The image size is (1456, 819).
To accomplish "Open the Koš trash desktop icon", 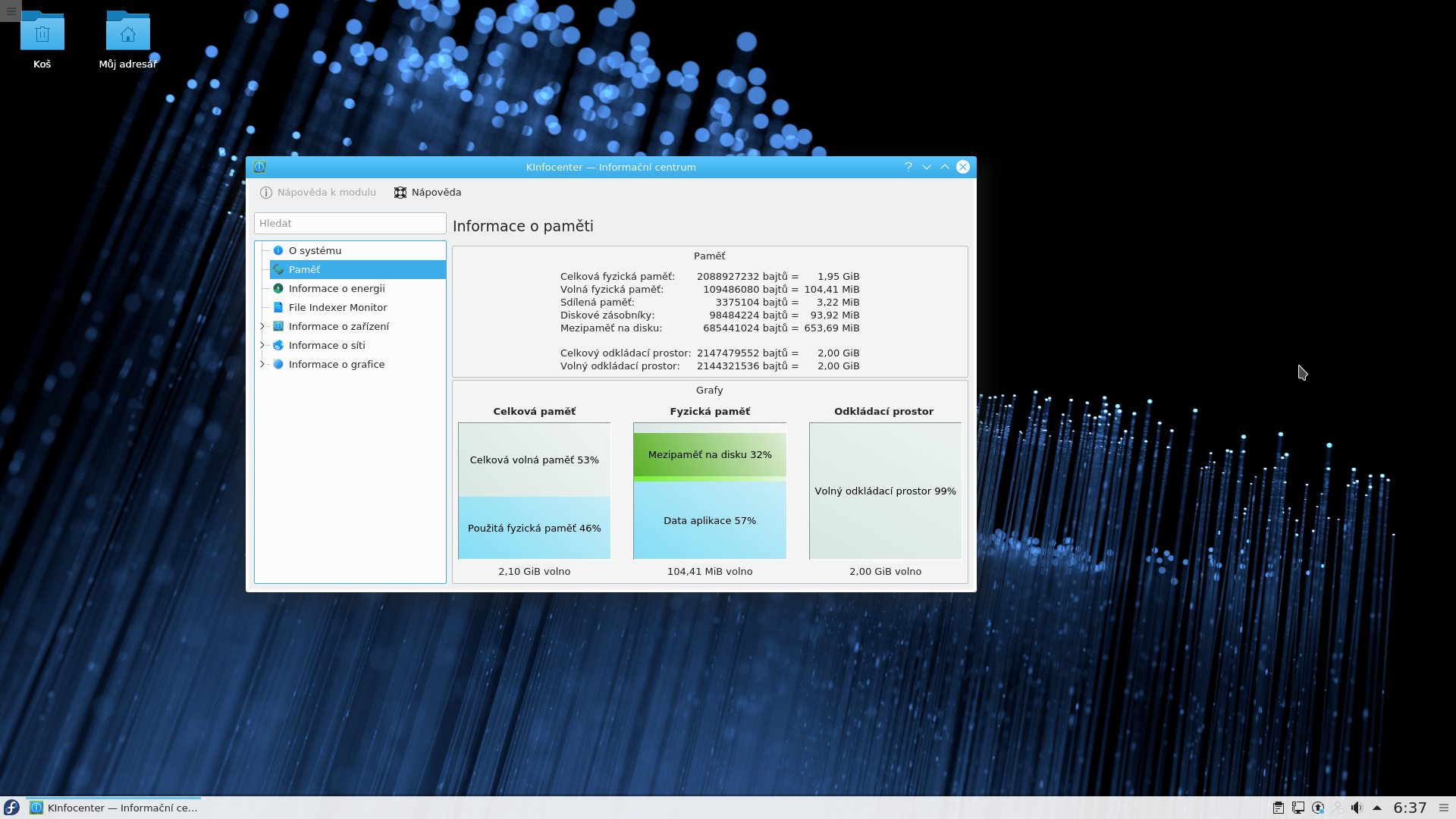I will (42, 34).
